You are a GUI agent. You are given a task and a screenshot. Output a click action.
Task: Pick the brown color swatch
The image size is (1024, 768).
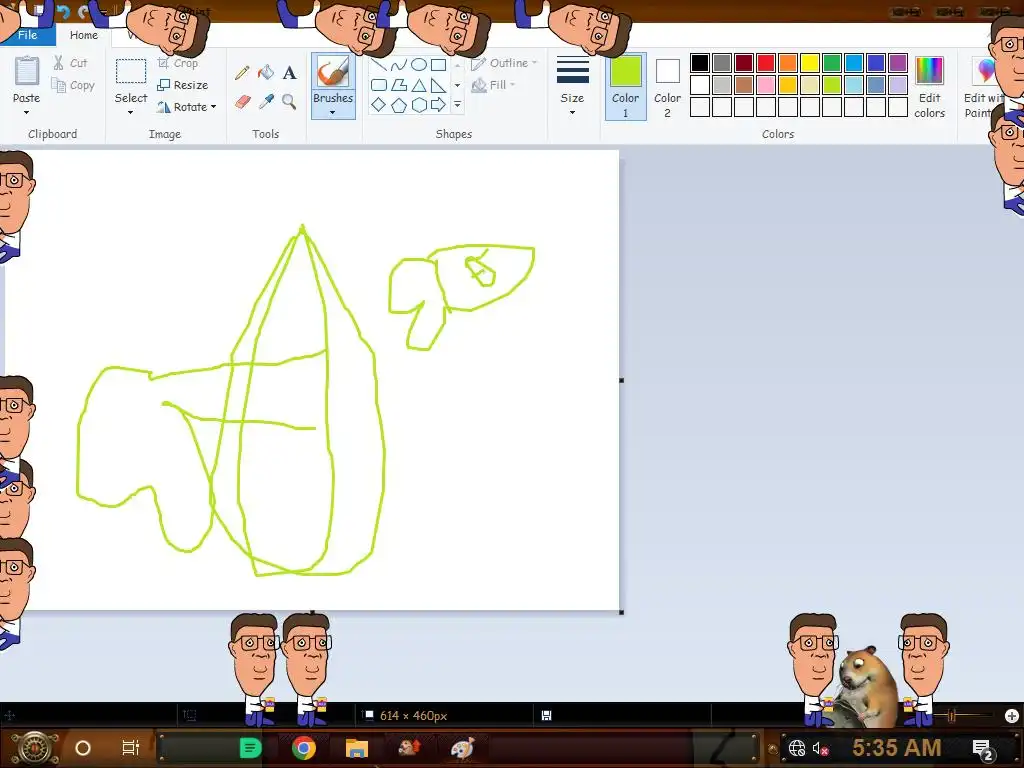[x=744, y=85]
